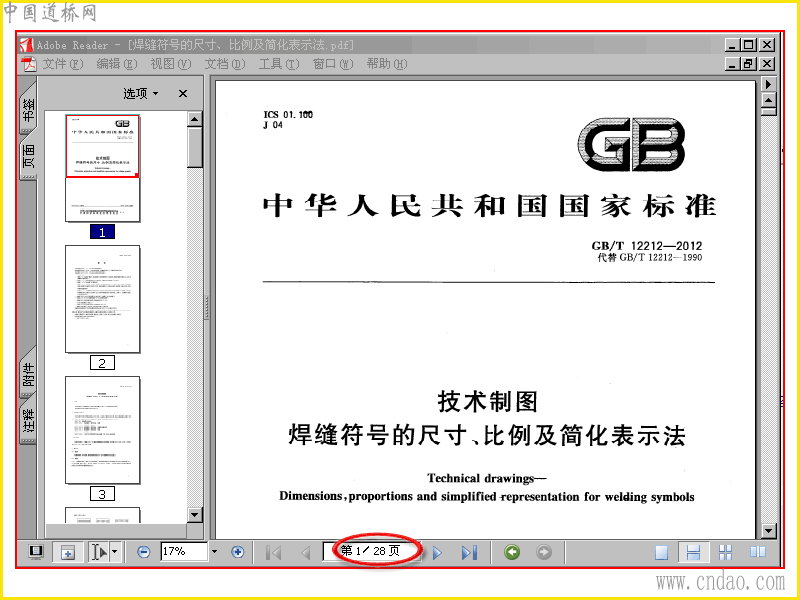The height and width of the screenshot is (600, 800).
Task: Select the page 2 thumbnail
Action: click(x=103, y=299)
